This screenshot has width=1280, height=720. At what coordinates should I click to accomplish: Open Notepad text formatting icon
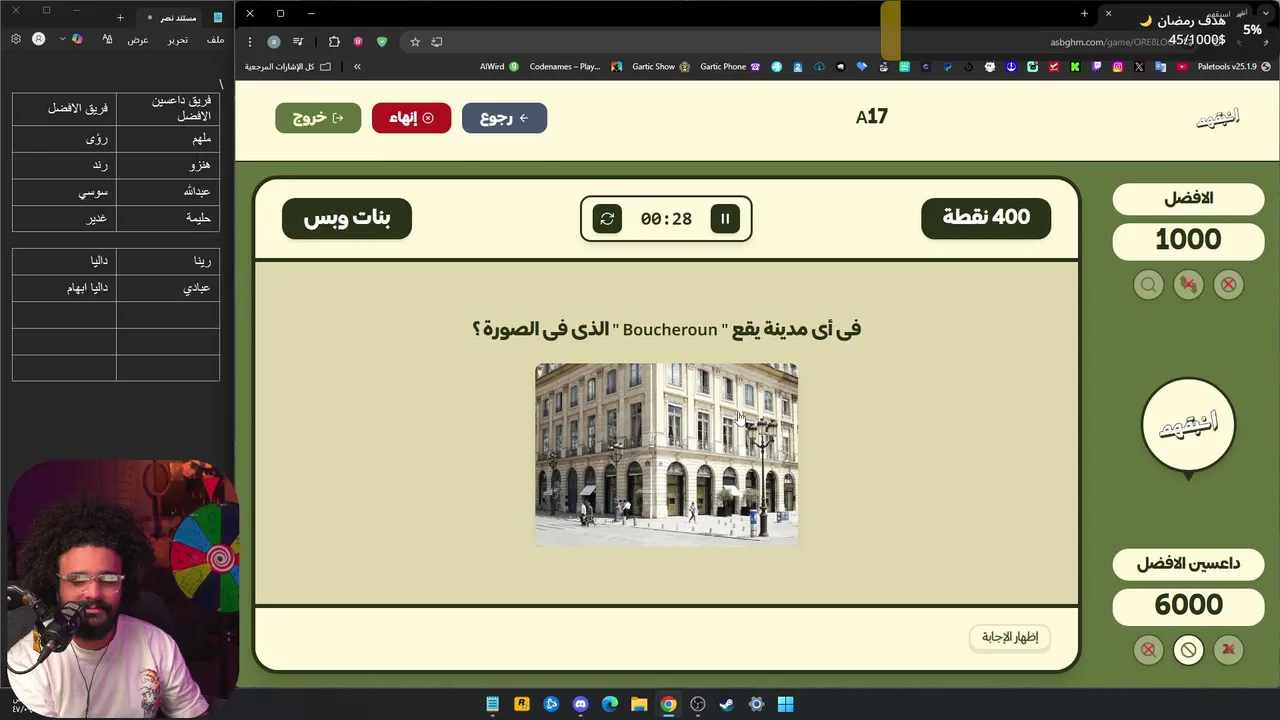point(108,39)
